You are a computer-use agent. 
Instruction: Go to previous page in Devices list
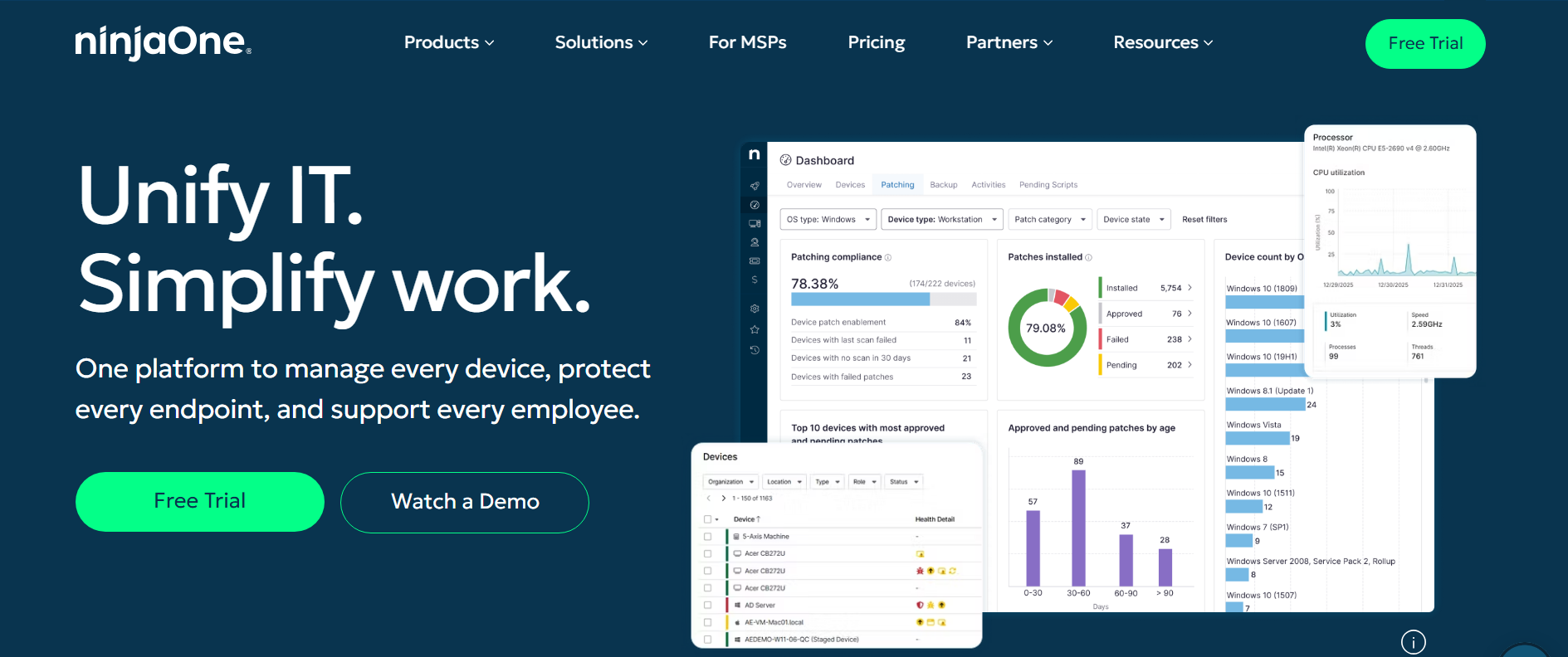pos(708,499)
